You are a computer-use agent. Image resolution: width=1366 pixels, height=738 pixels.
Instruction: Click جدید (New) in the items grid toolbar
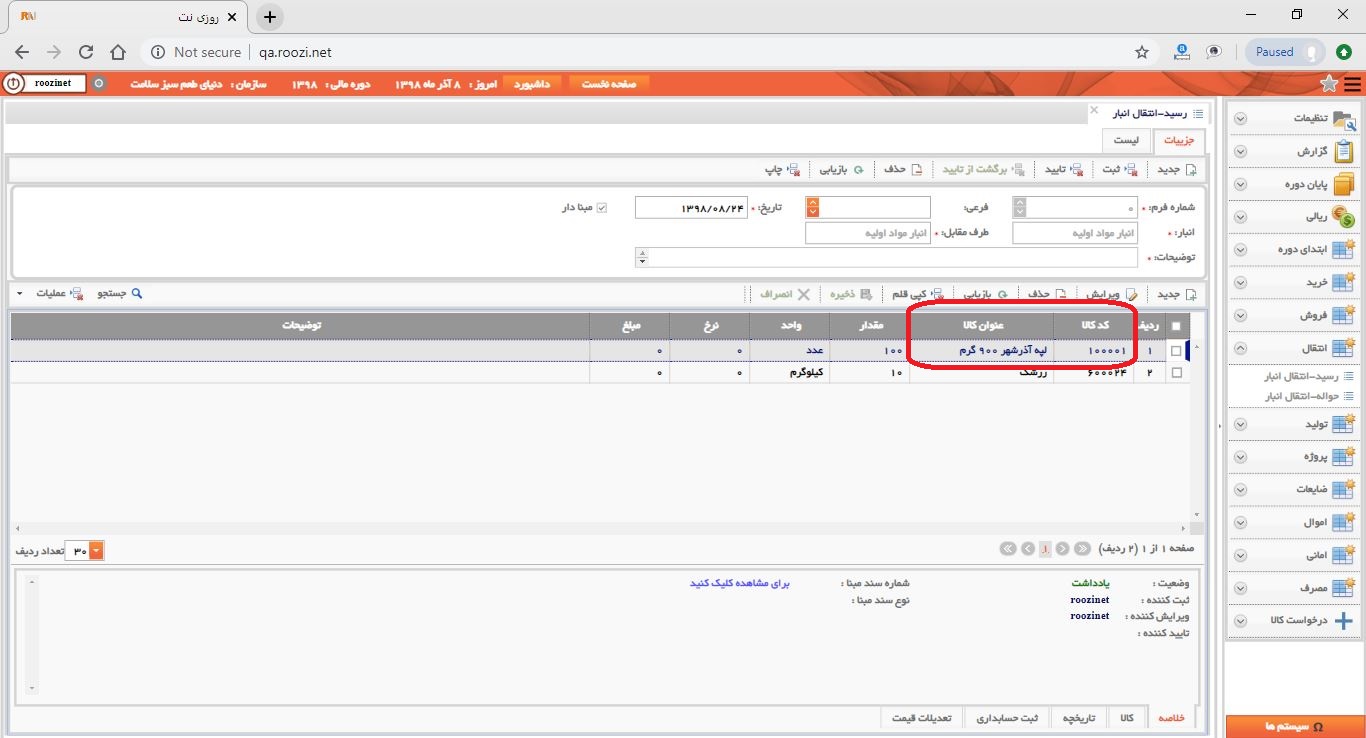1177,294
